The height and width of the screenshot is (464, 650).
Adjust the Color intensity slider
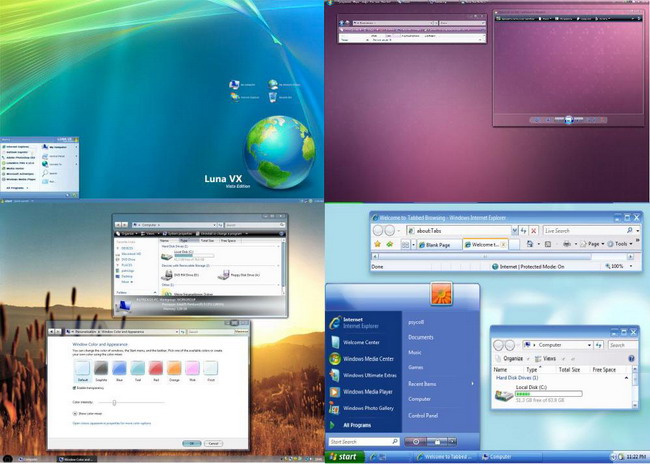[114, 401]
